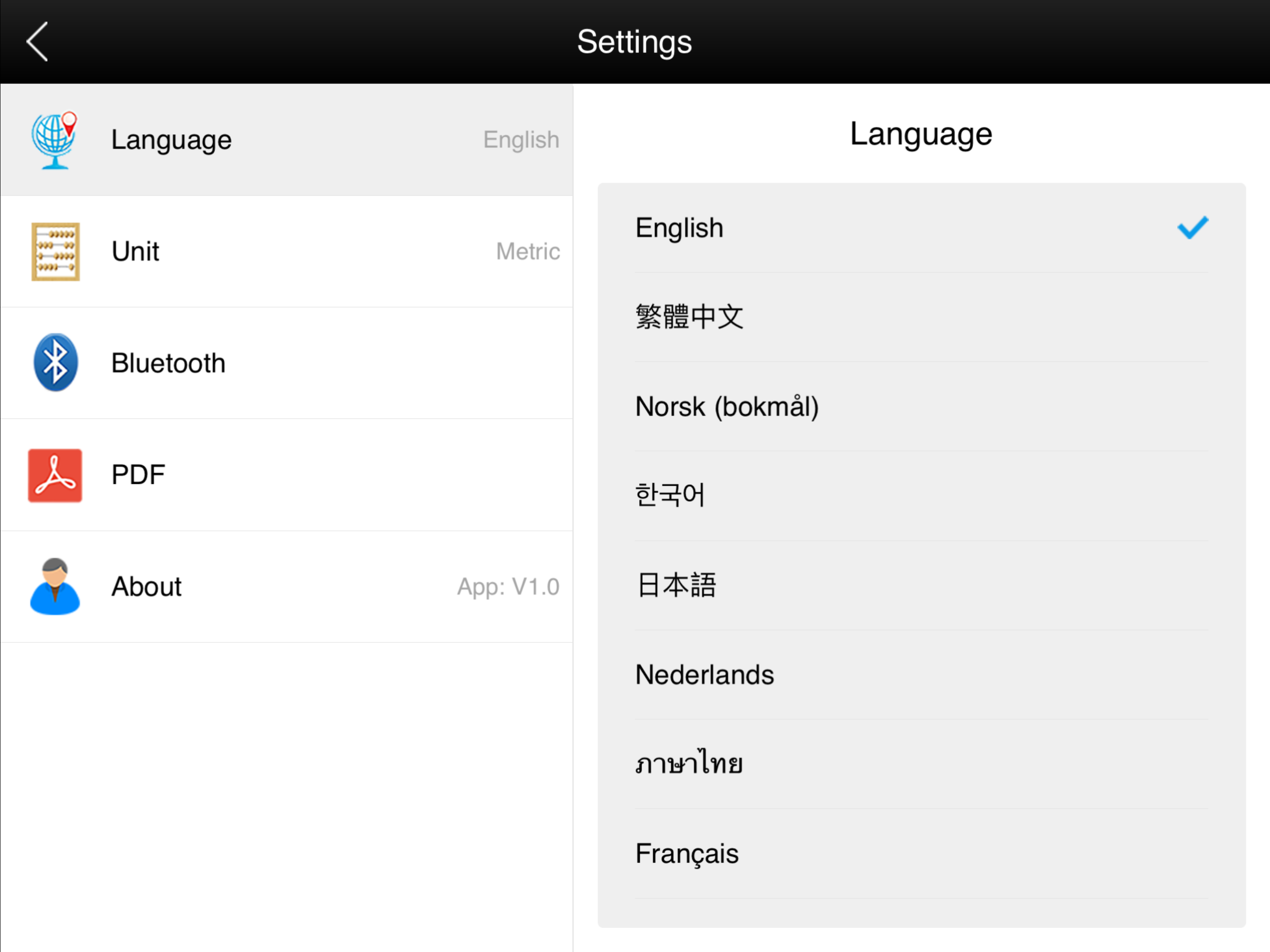
Task: Click the Bluetooth logo icon
Action: point(55,362)
